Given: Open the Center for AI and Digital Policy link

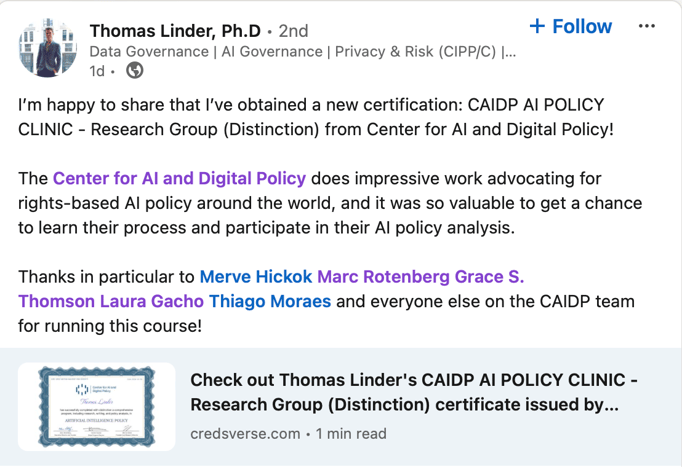Looking at the screenshot, I should click(179, 179).
